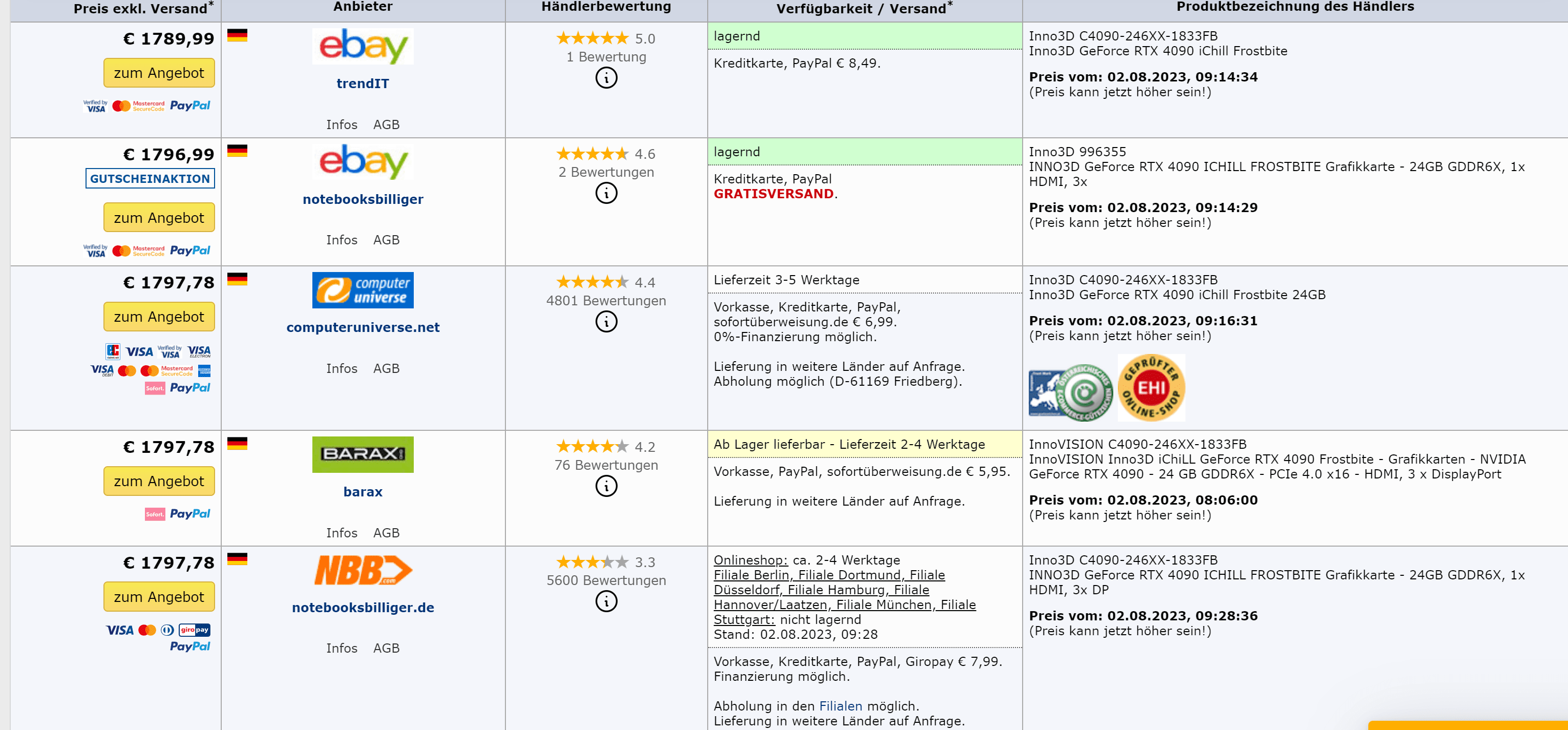The image size is (1568, 730).
Task: Click the Filialen link in NBB row
Action: coord(840,705)
